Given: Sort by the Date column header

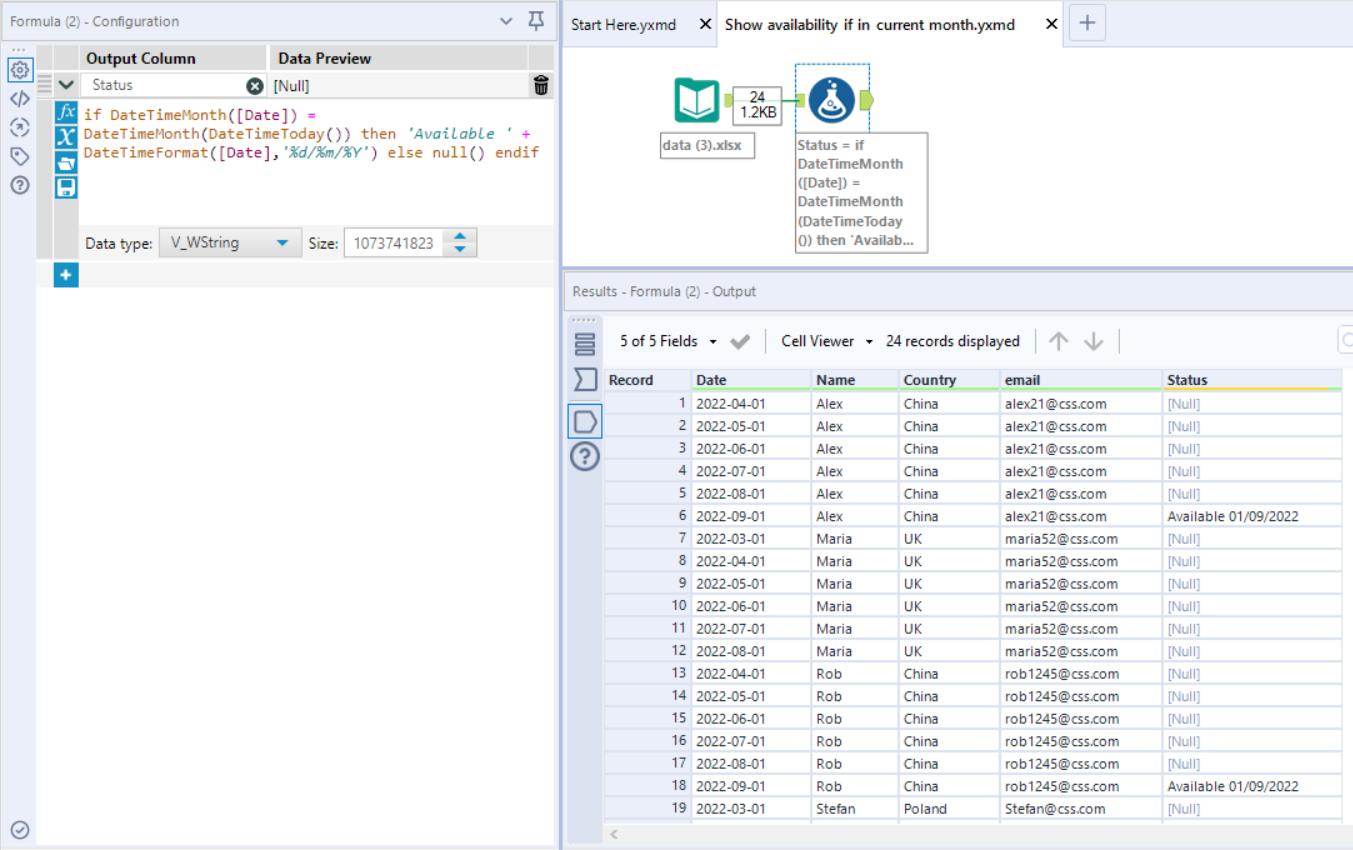Looking at the screenshot, I should pos(751,380).
